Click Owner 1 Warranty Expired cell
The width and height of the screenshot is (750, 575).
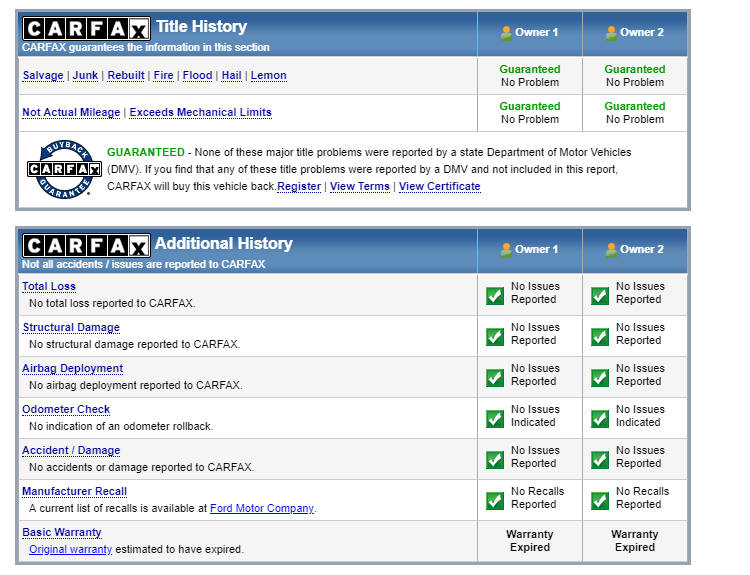530,541
